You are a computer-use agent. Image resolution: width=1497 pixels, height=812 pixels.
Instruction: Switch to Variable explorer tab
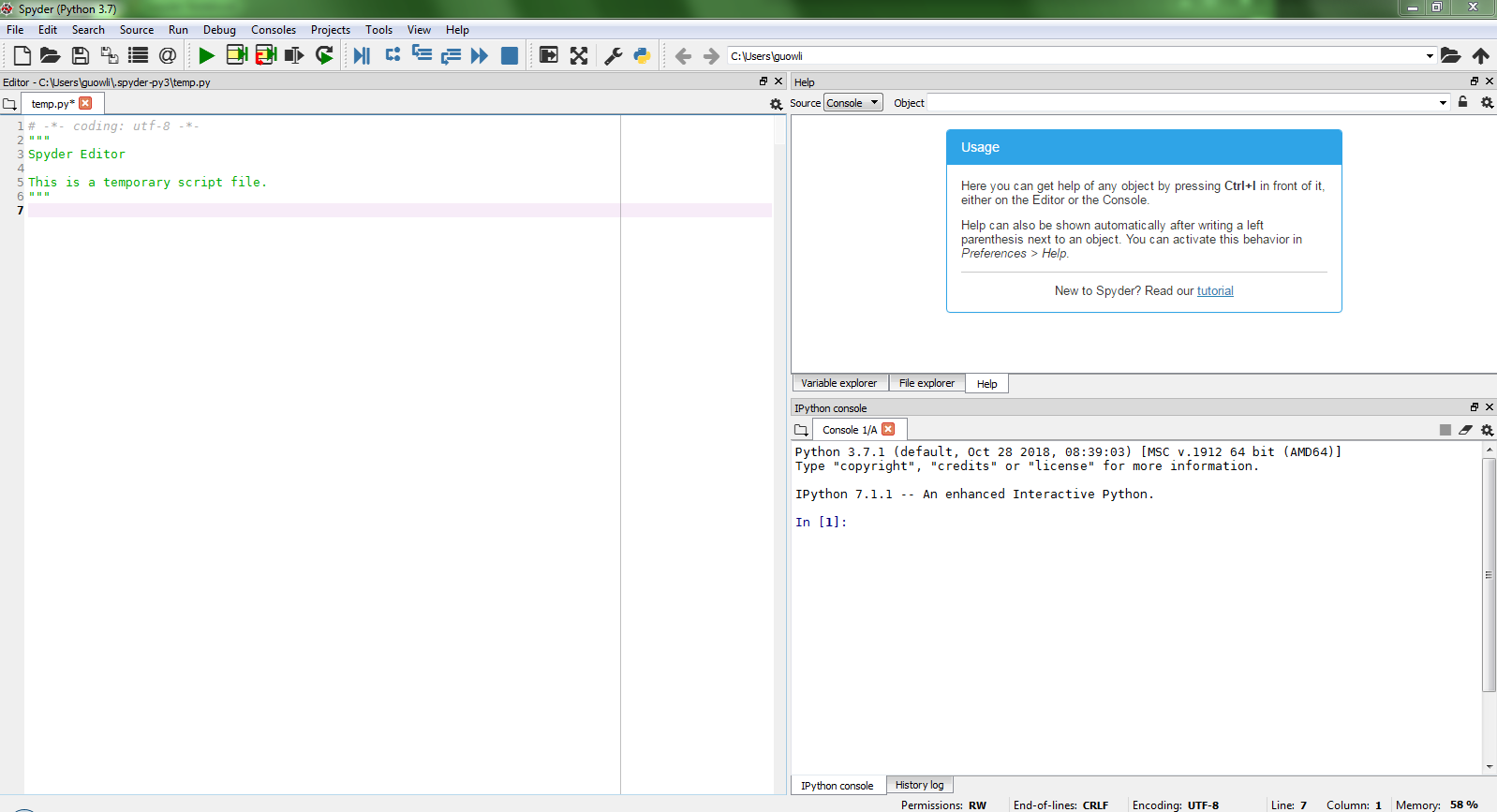pos(839,383)
